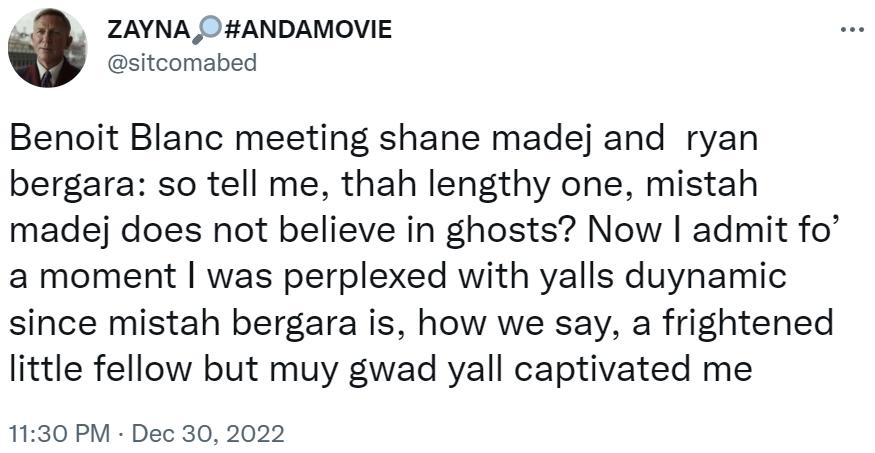Open the ZAYNA display name profile
Image resolution: width=875 pixels, height=453 pixels.
[x=148, y=29]
